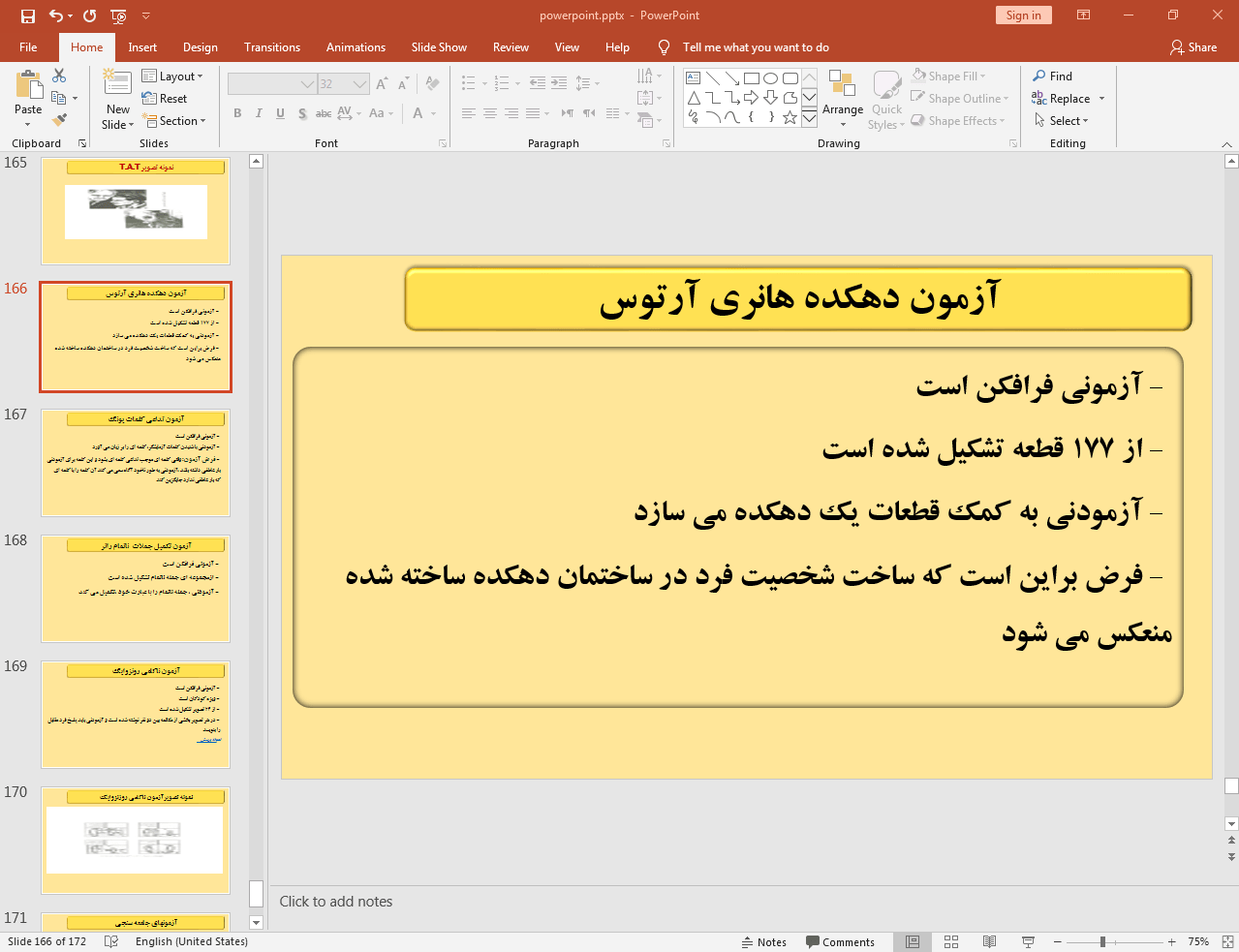Click the Share button
Viewport: 1239px width, 952px height.
tap(1193, 46)
